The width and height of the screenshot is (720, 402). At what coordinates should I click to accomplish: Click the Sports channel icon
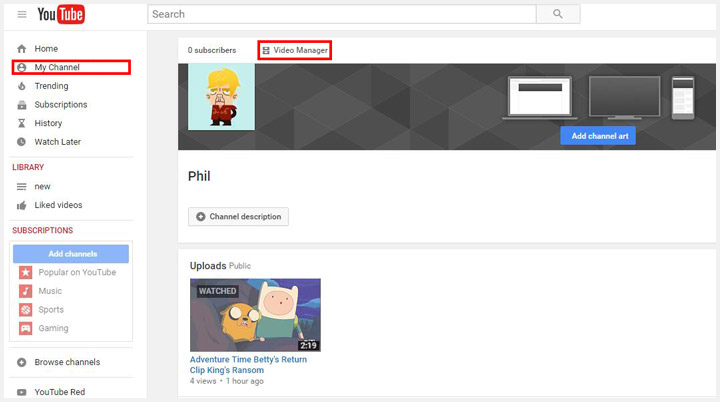[26, 310]
